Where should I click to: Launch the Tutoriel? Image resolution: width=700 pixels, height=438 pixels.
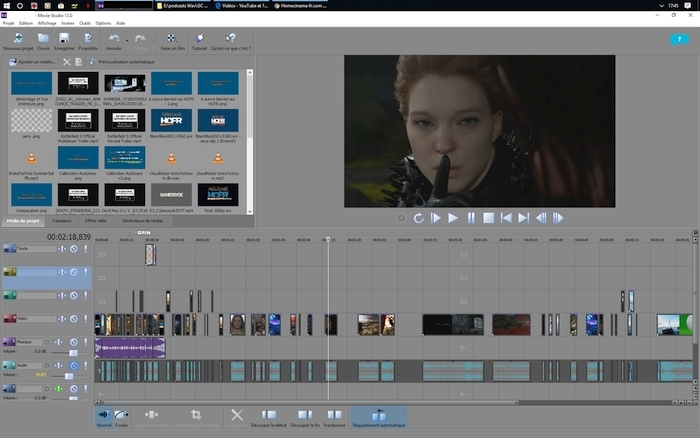199,42
